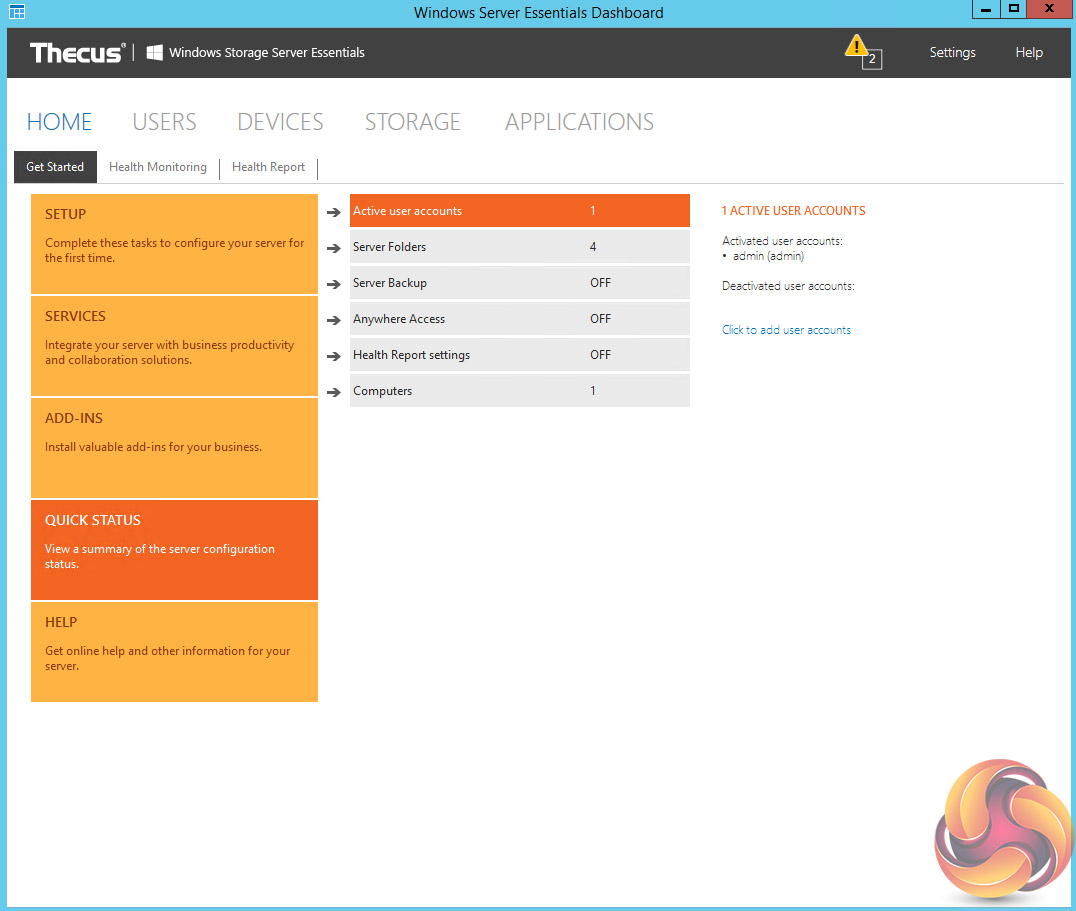
Task: Open the alerts warning icon
Action: click(862, 51)
